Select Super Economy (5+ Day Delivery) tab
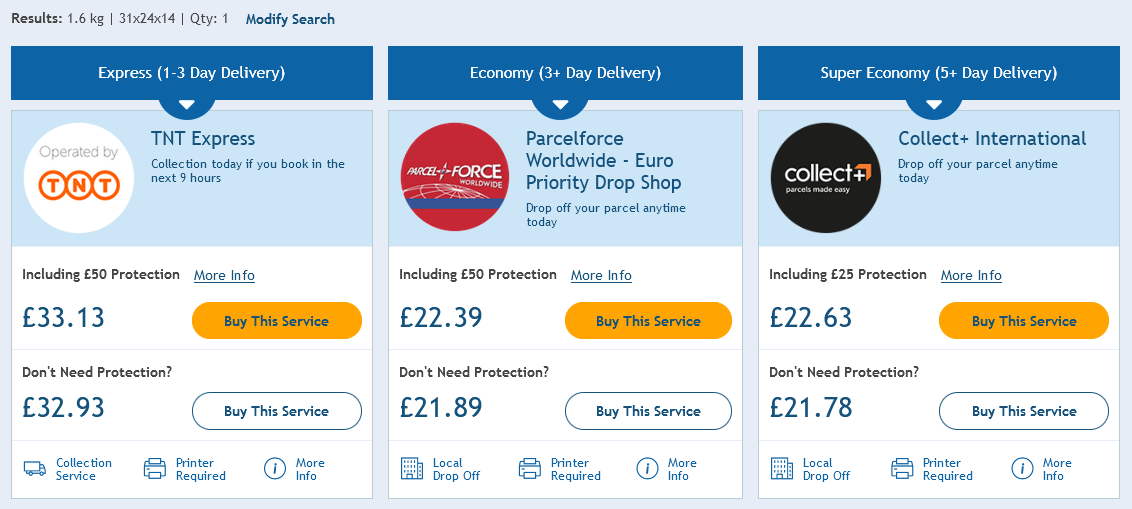 (x=939, y=73)
